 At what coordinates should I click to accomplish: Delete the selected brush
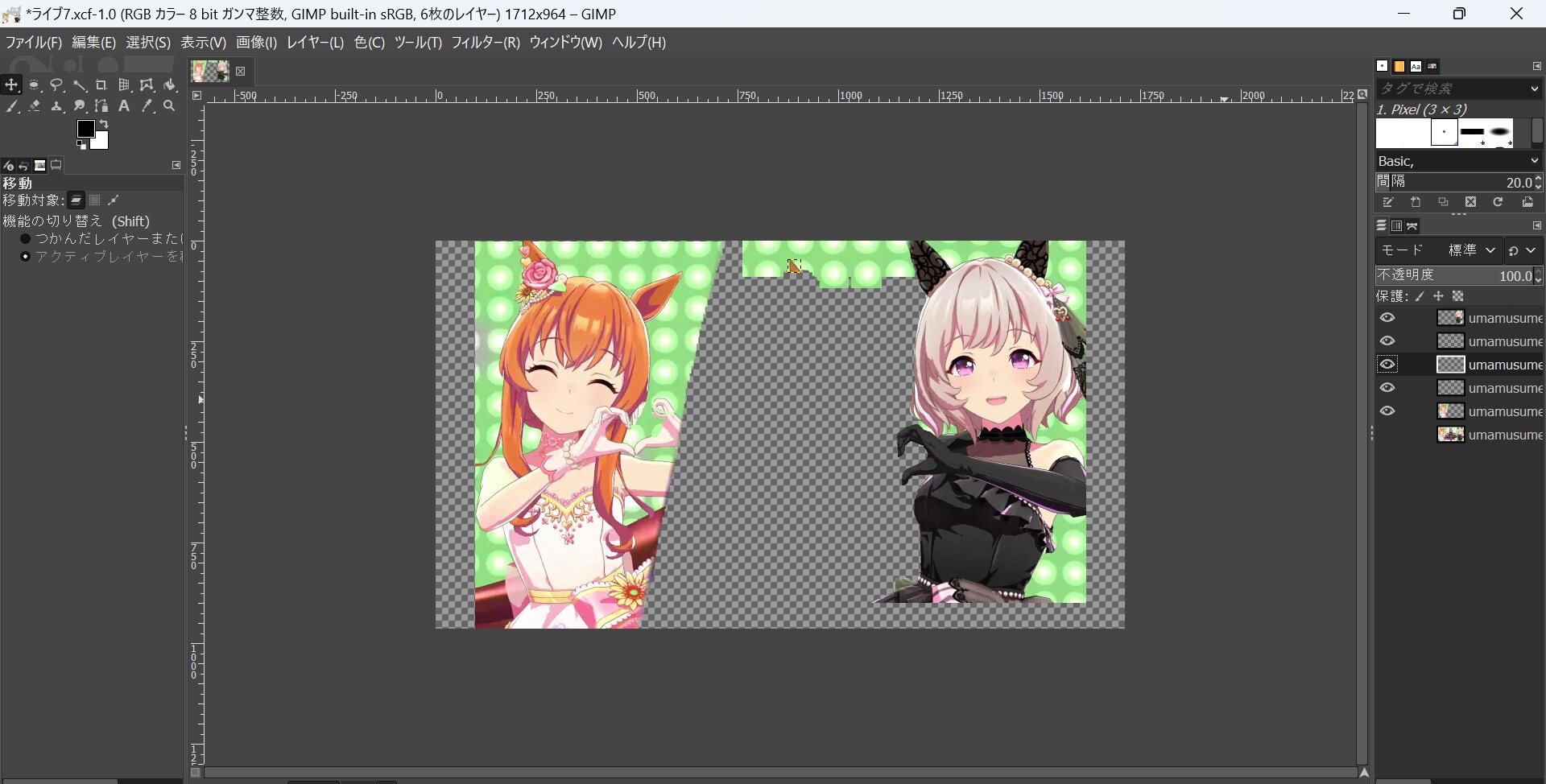point(1470,203)
